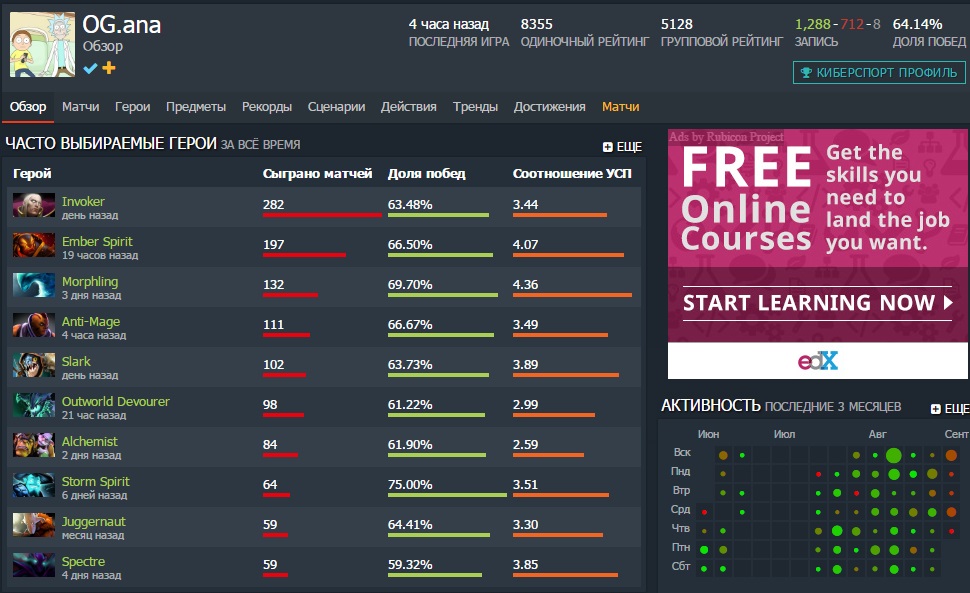Click the 1,288-712-8 record value

click(x=838, y=24)
